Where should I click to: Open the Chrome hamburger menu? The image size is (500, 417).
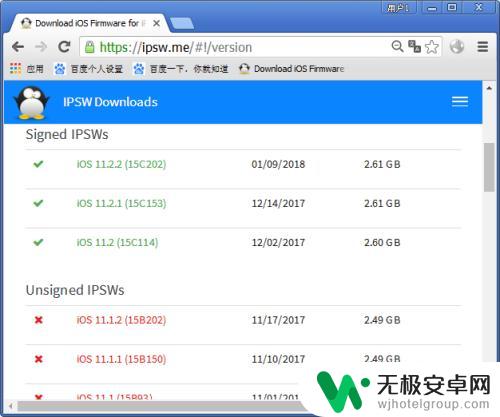point(482,47)
